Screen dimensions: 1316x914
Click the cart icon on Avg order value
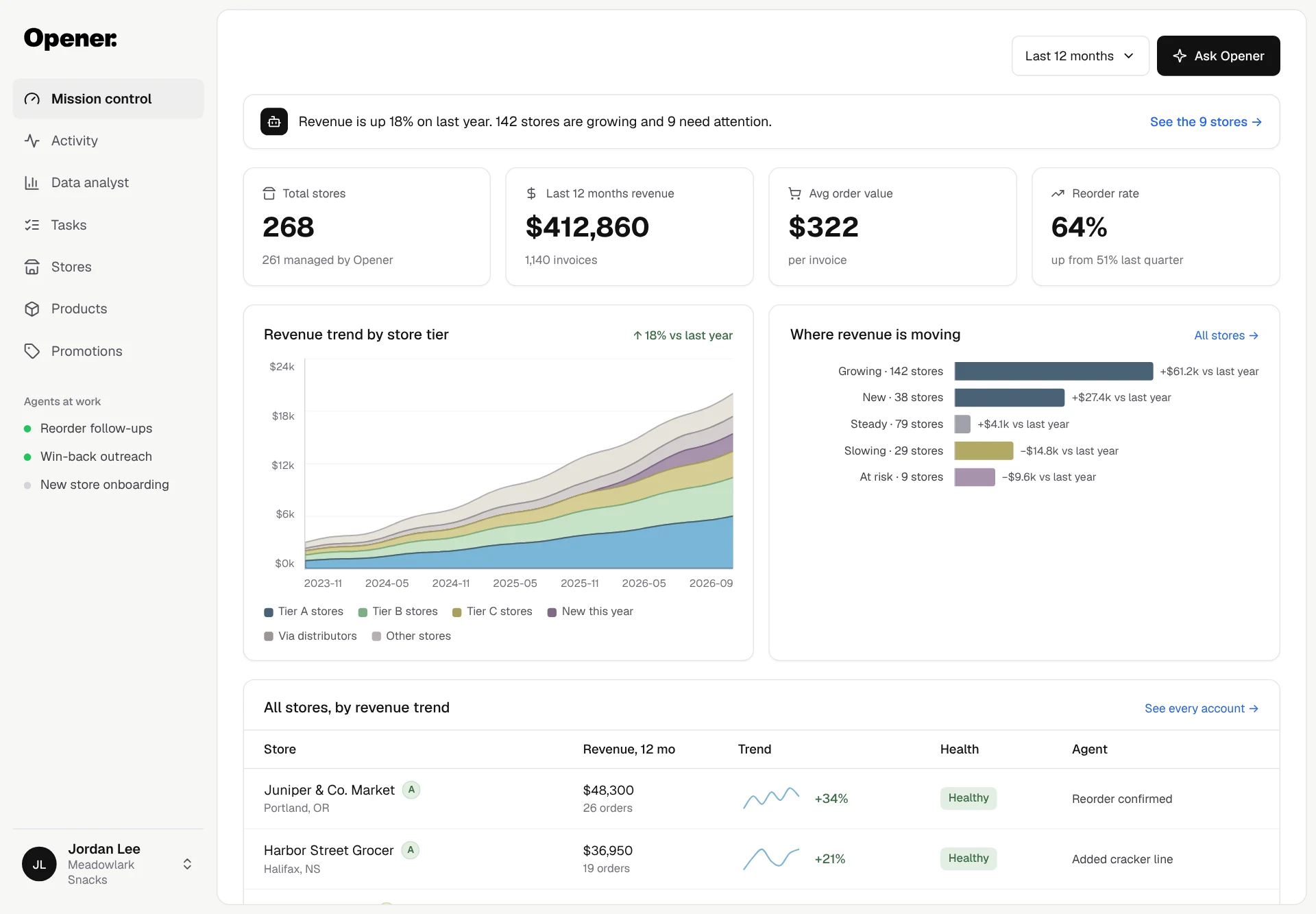795,193
